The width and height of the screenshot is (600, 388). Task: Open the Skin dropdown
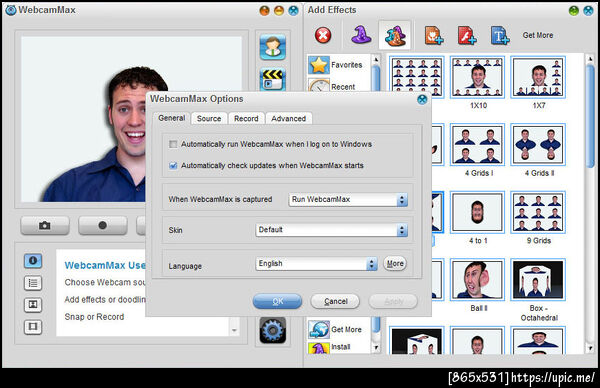[331, 230]
